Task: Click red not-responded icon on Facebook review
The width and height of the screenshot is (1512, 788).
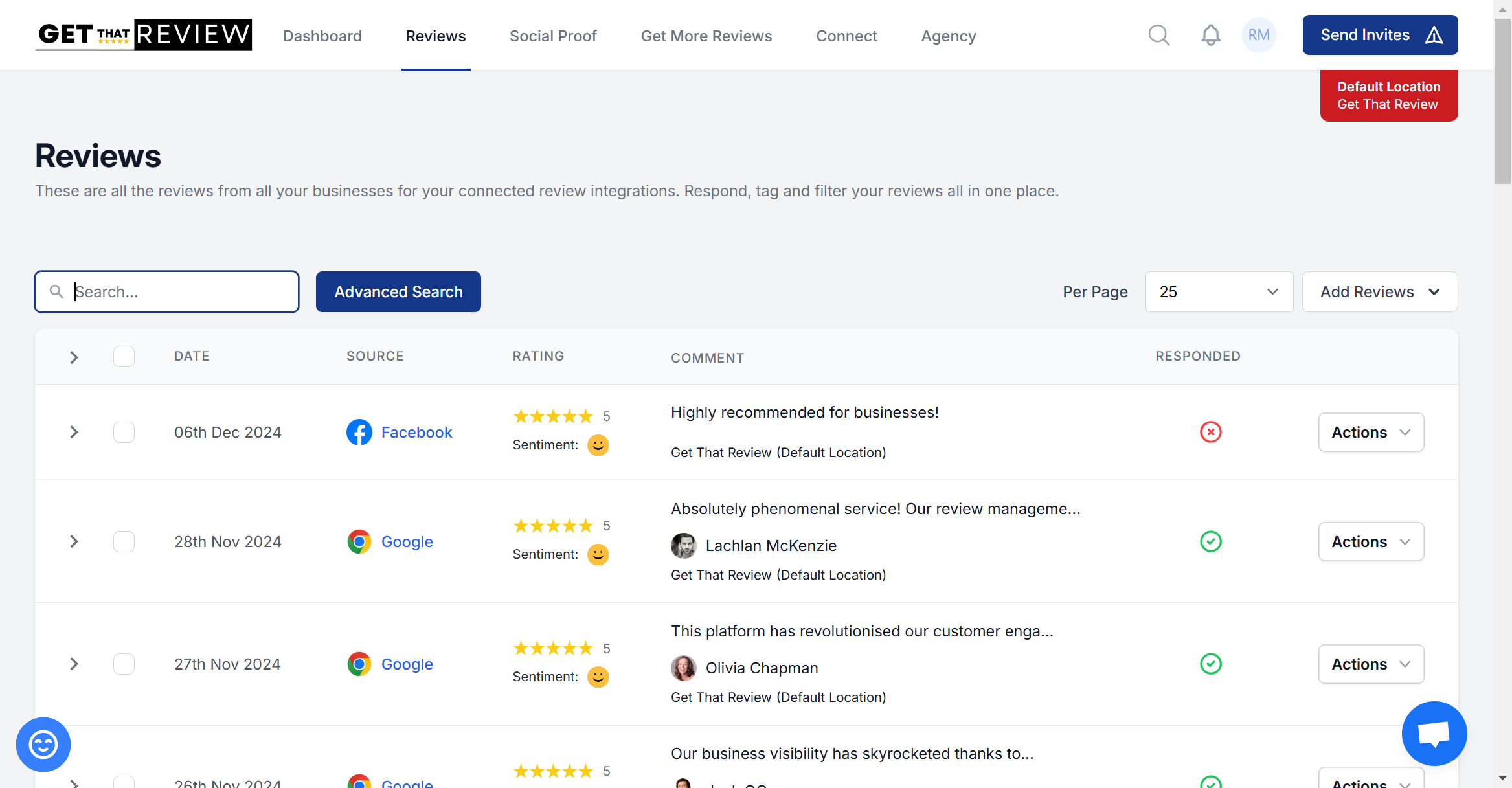Action: (1210, 432)
